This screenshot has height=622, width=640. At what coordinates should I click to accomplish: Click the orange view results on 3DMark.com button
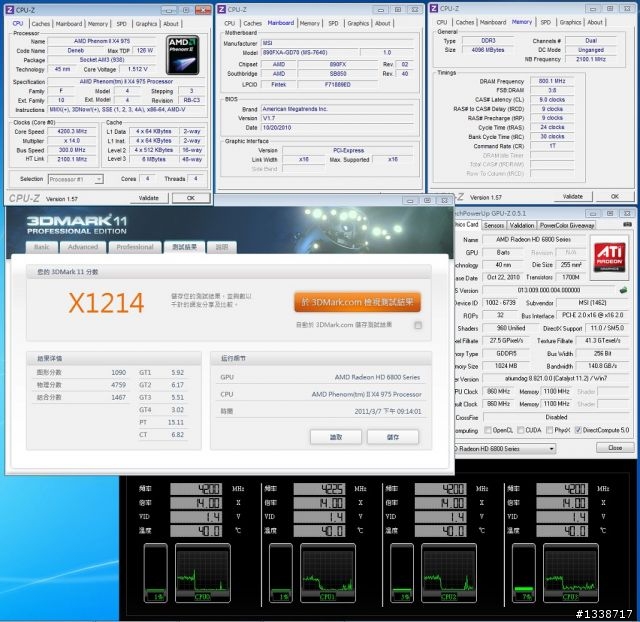pyautogui.click(x=357, y=302)
